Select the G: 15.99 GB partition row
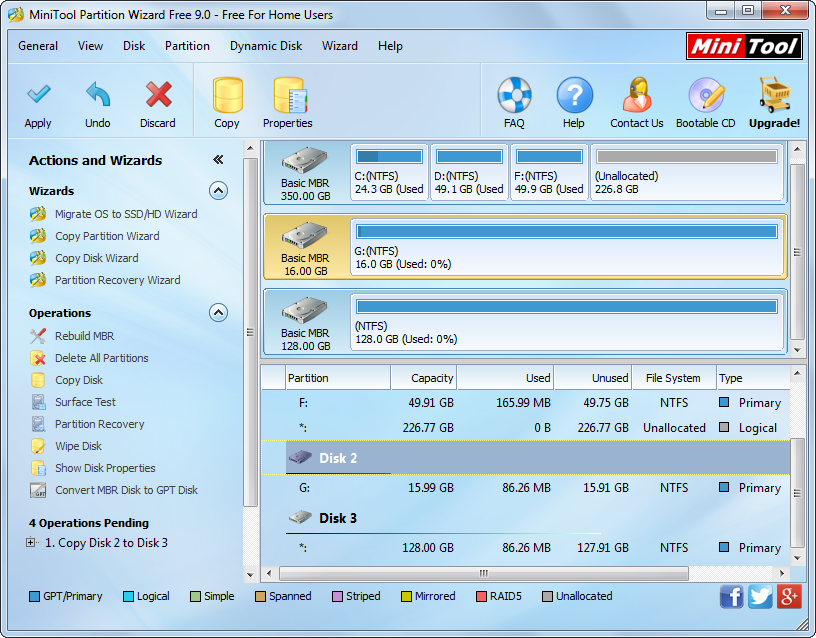 click(526, 488)
